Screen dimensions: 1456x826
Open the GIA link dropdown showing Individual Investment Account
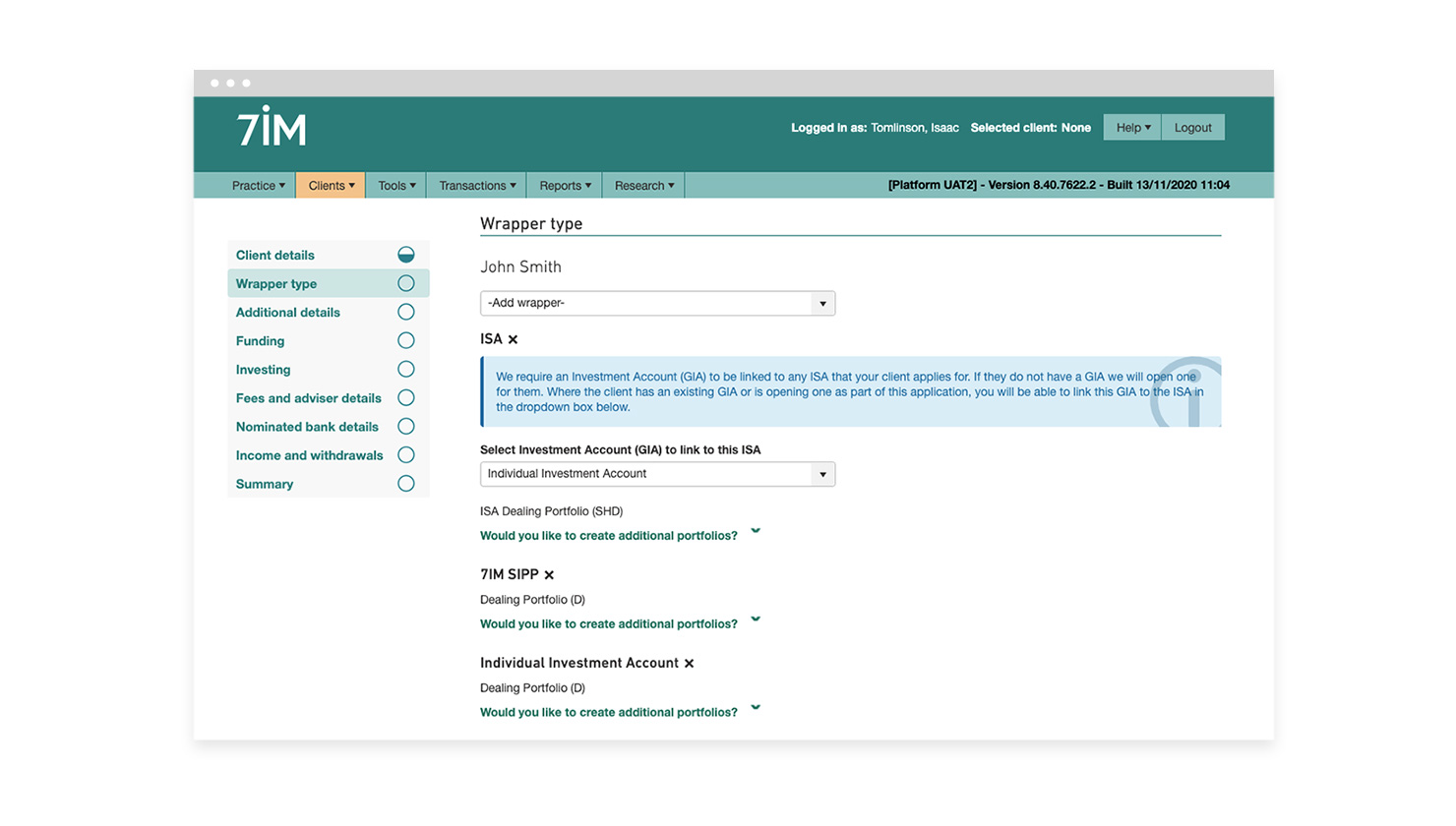(657, 474)
